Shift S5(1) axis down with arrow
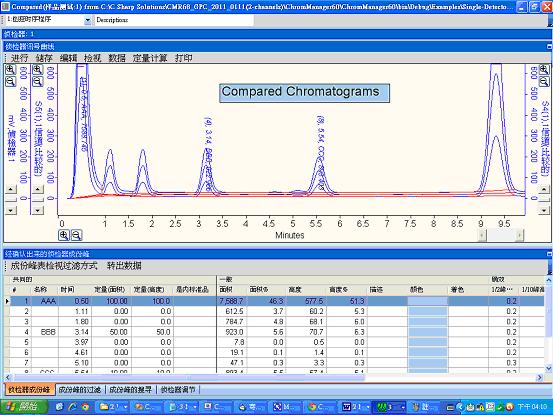Image resolution: width=553 pixels, height=415 pixels. point(38,210)
